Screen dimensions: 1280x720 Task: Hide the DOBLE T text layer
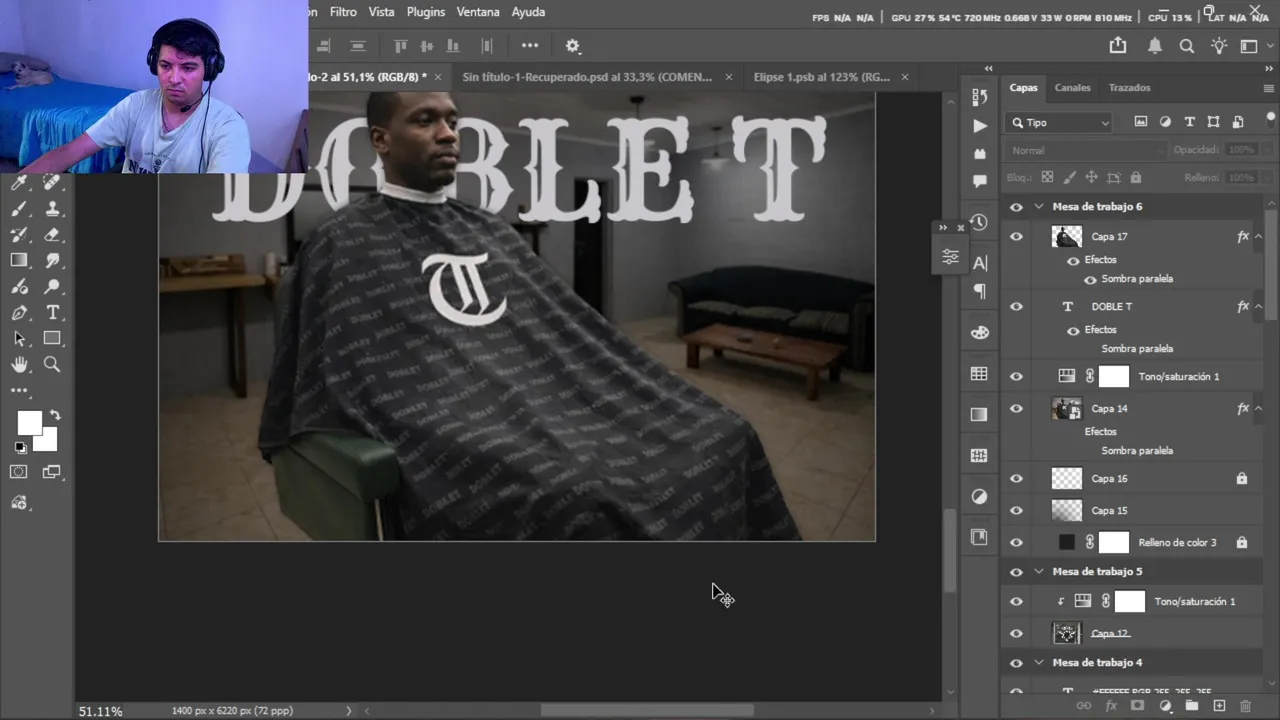pyautogui.click(x=1016, y=307)
